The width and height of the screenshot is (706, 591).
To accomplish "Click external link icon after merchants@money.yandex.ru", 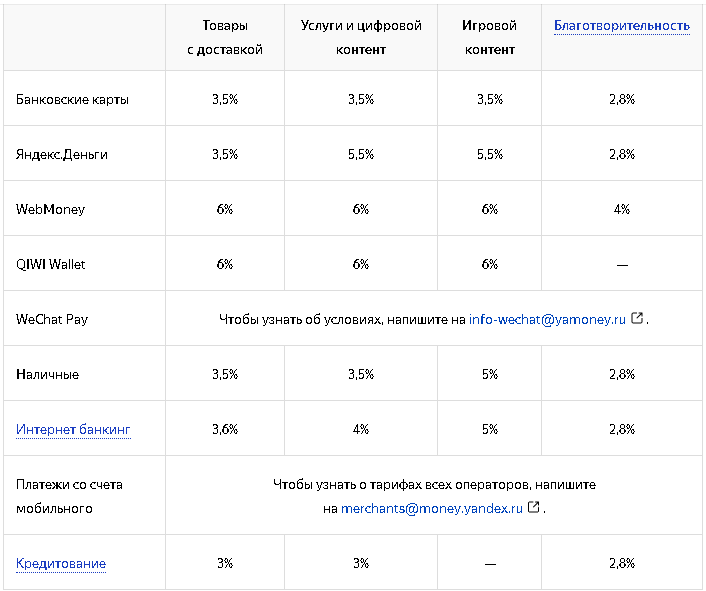I will tap(534, 508).
